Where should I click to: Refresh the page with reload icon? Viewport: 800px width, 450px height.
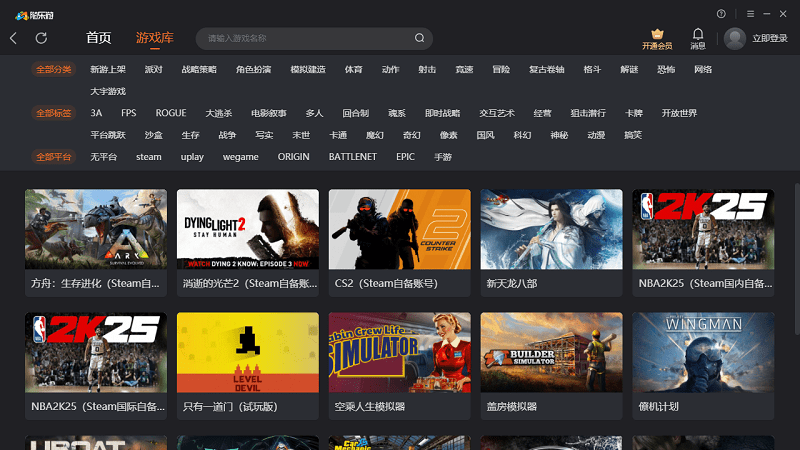(x=41, y=38)
